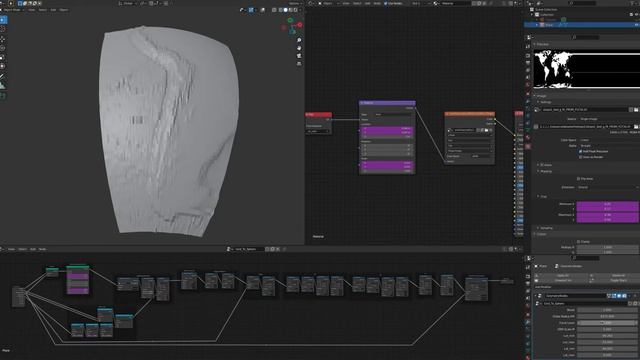Open Add menu in 3D viewport header
This screenshot has width=640, height=360.
coord(53,10)
